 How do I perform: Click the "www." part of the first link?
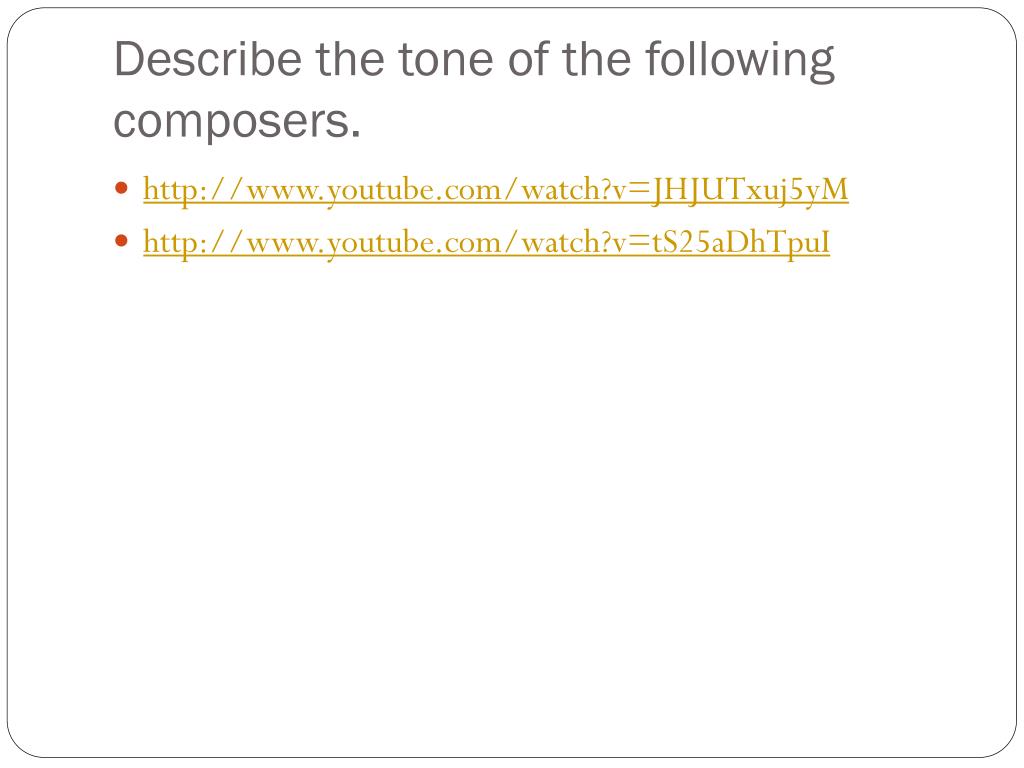coord(285,192)
